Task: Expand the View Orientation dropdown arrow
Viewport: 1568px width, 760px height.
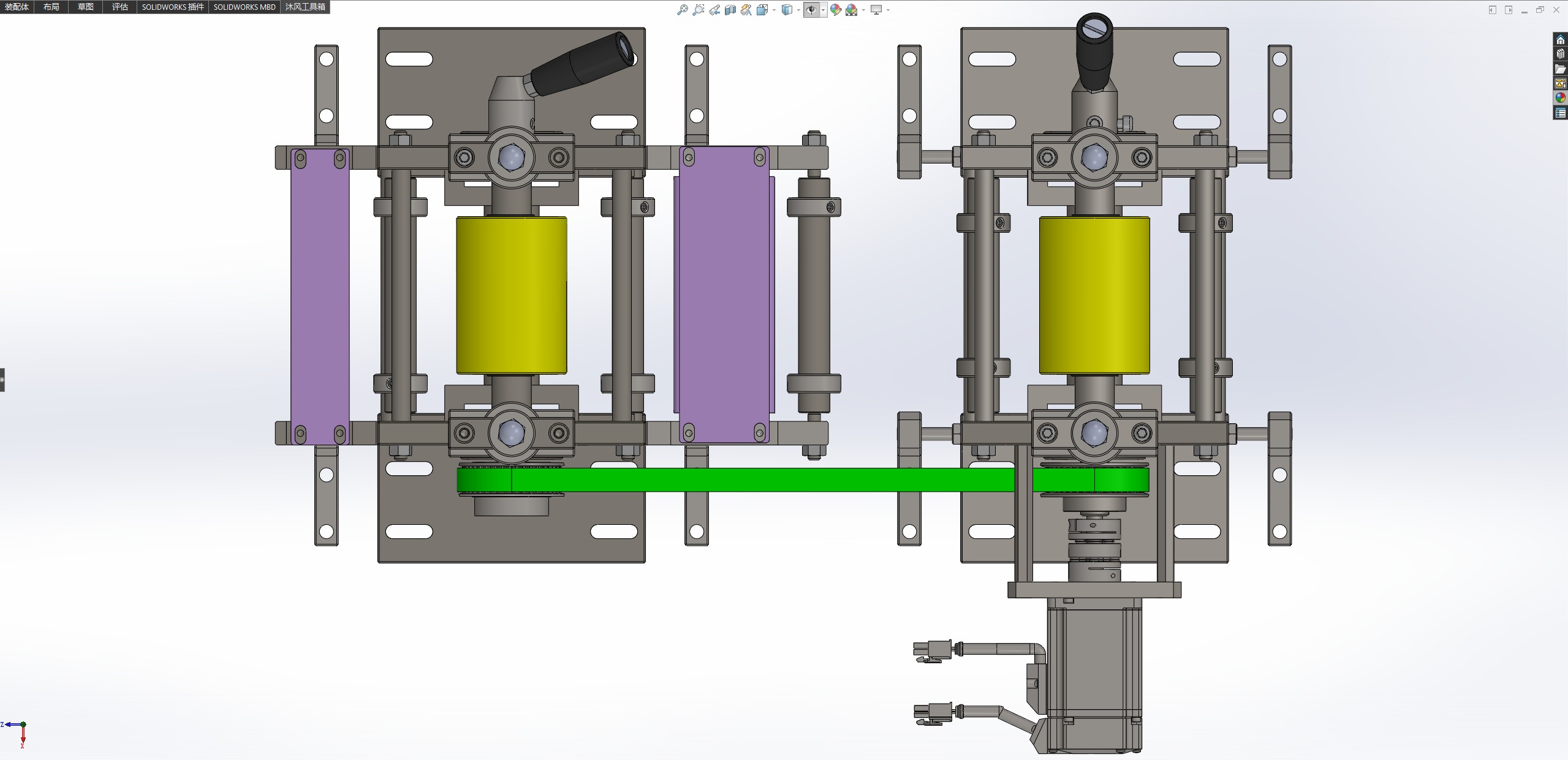Action: click(774, 10)
